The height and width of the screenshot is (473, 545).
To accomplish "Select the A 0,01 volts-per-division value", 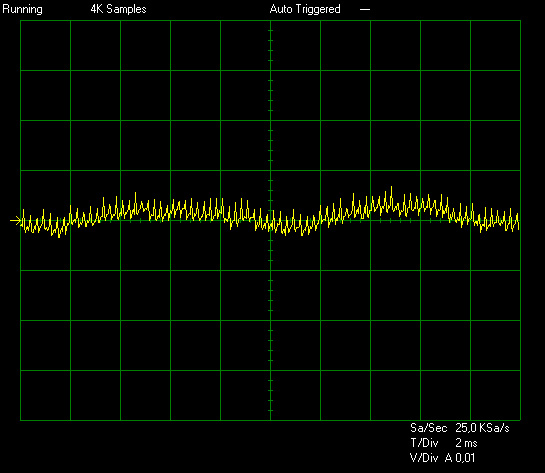I will coord(460,458).
